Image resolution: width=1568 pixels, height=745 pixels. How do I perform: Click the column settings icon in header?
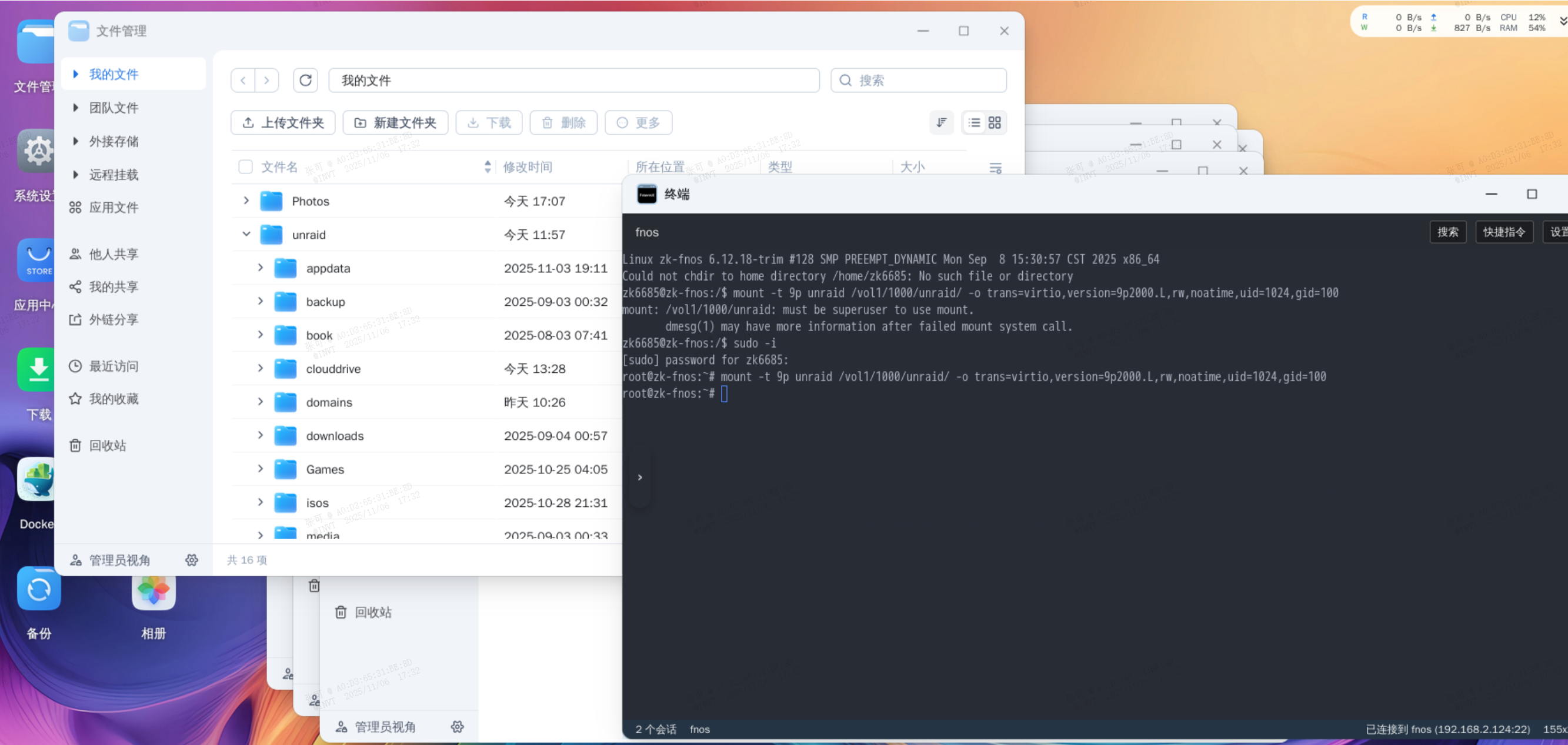[995, 168]
